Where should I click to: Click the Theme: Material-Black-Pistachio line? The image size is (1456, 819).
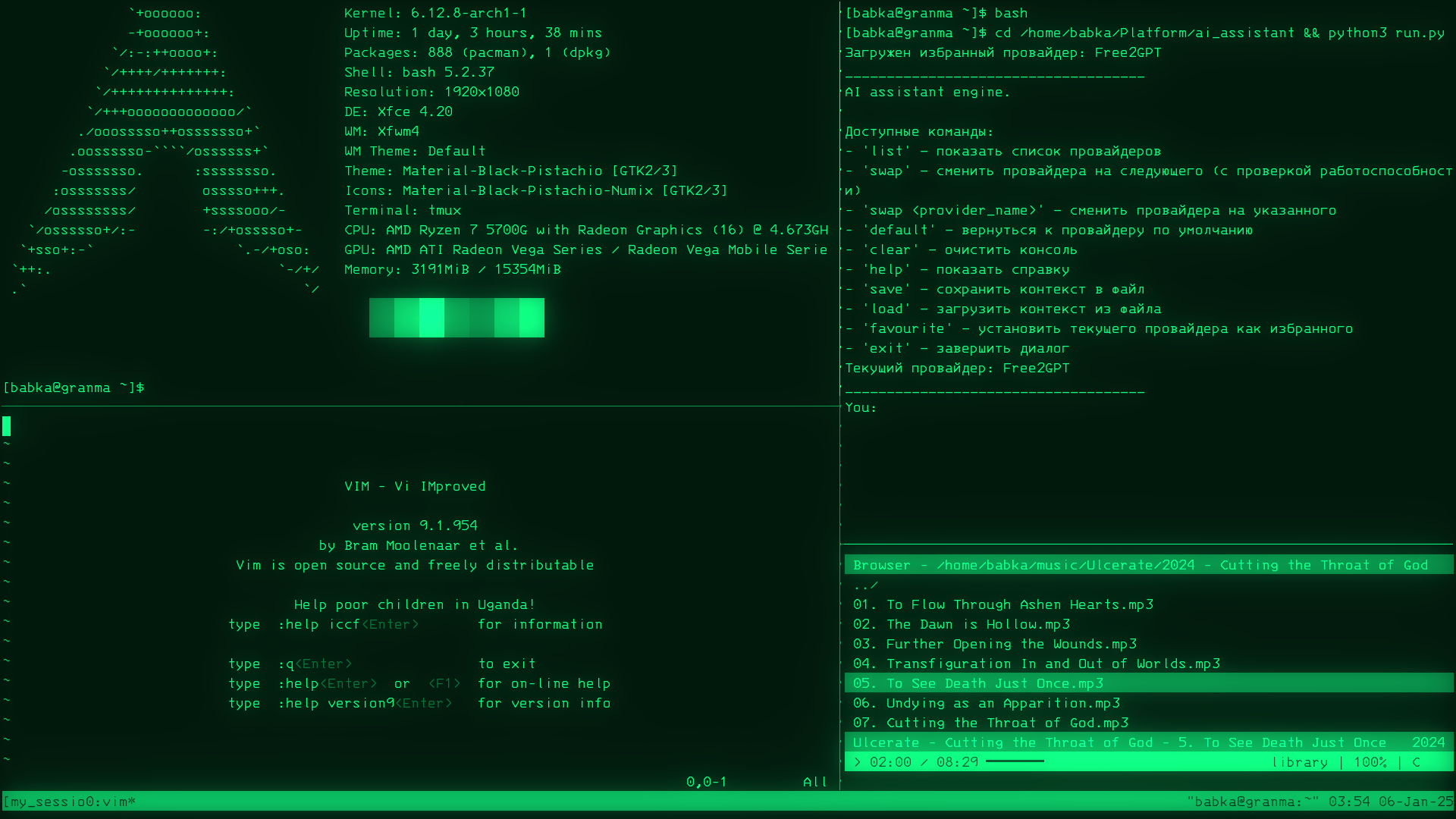(x=511, y=171)
